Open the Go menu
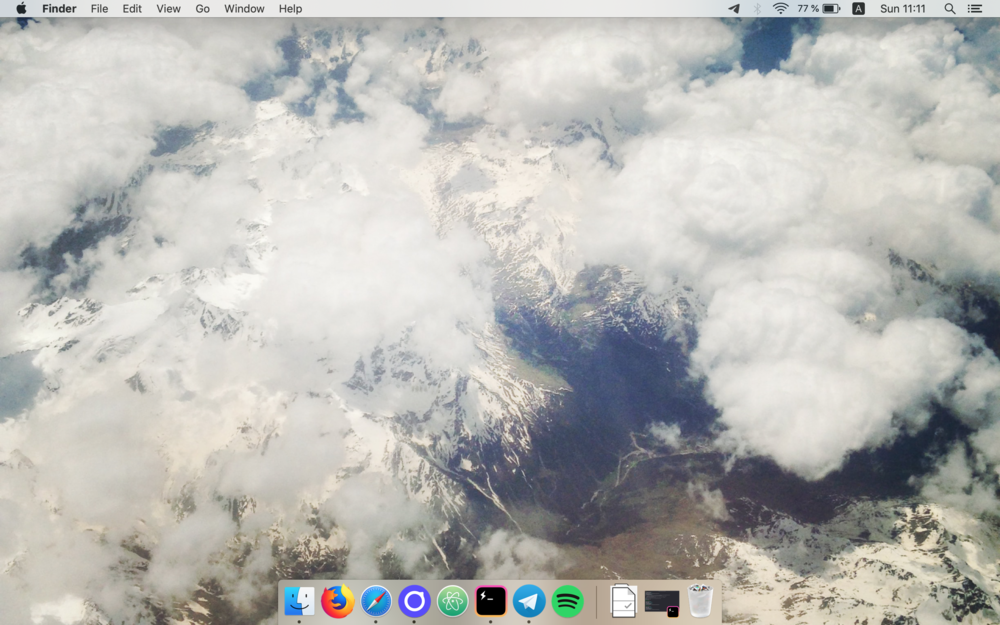The image size is (1000, 625). [x=202, y=8]
